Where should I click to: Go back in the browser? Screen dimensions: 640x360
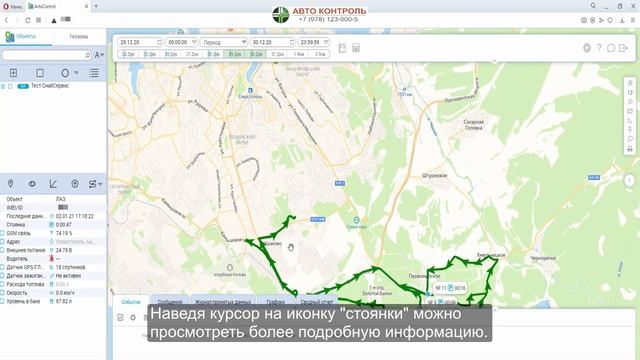[6, 20]
